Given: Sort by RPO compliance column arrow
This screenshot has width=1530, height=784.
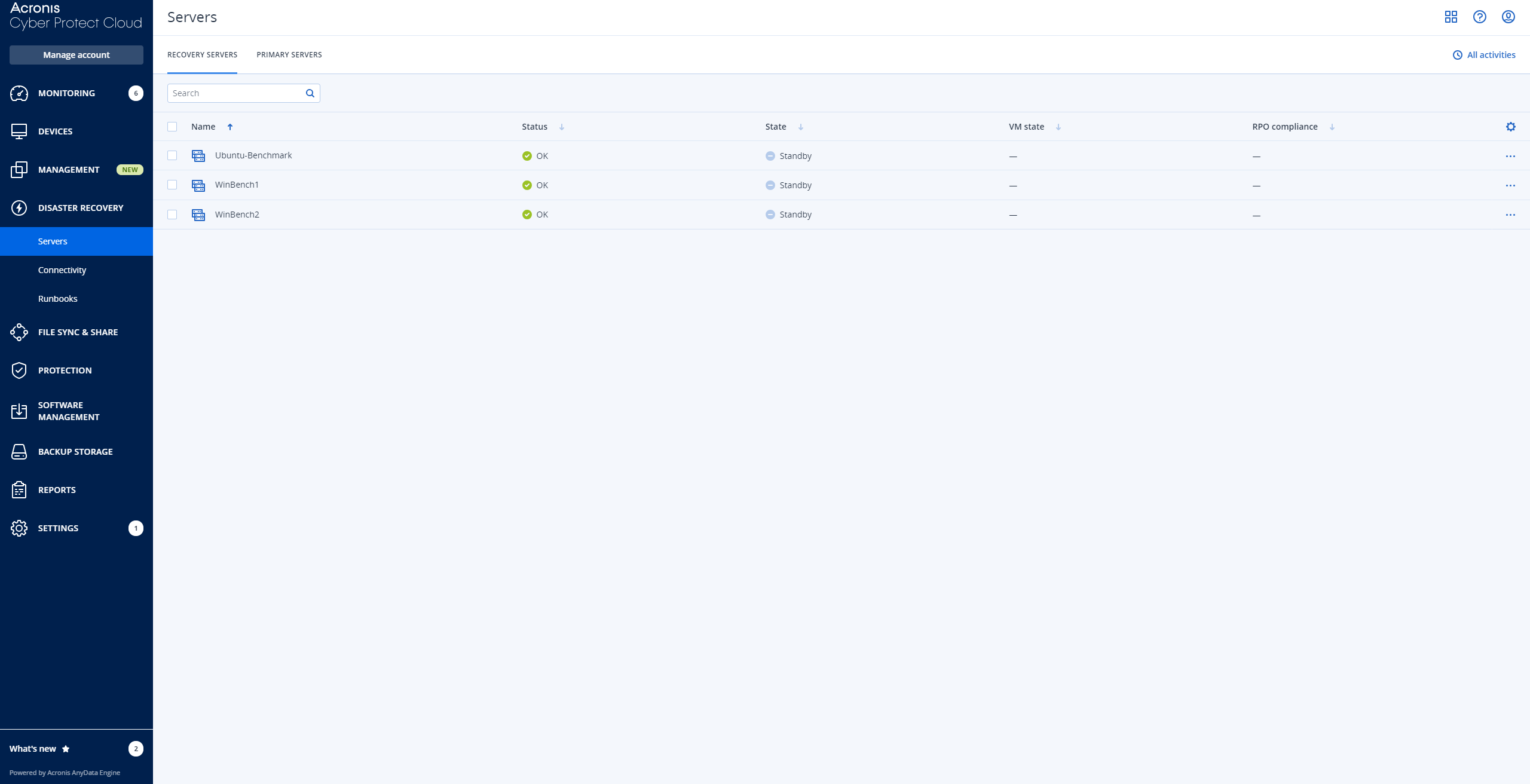Looking at the screenshot, I should (x=1332, y=127).
